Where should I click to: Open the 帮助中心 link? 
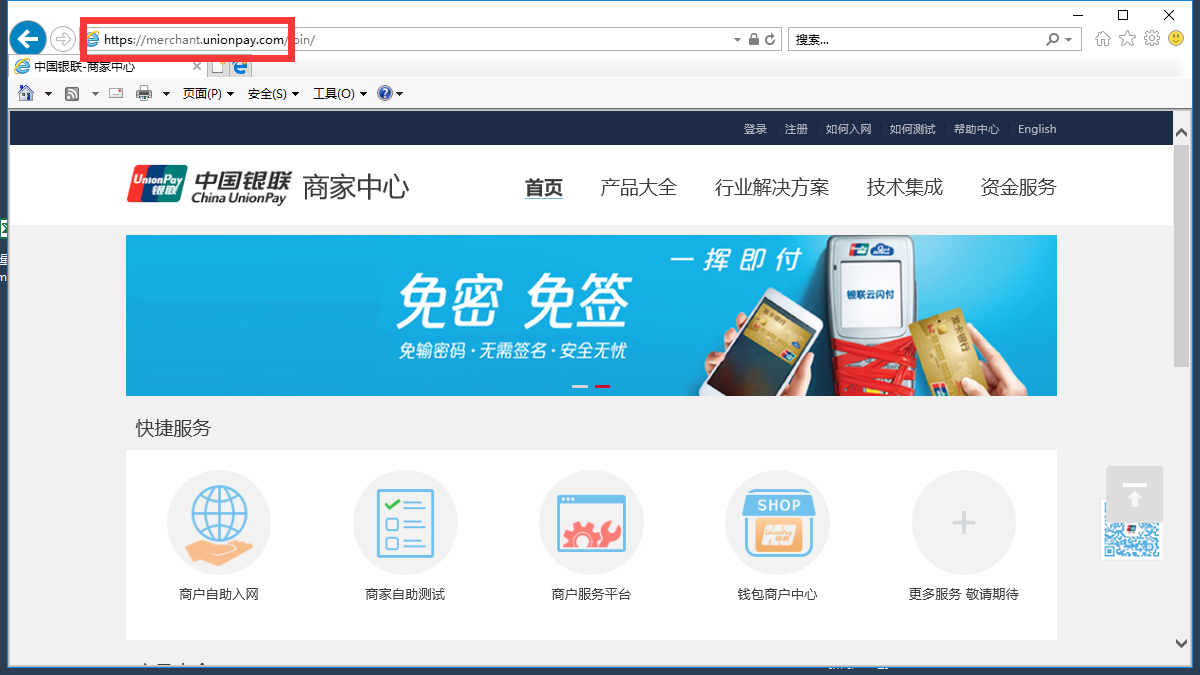tap(976, 129)
